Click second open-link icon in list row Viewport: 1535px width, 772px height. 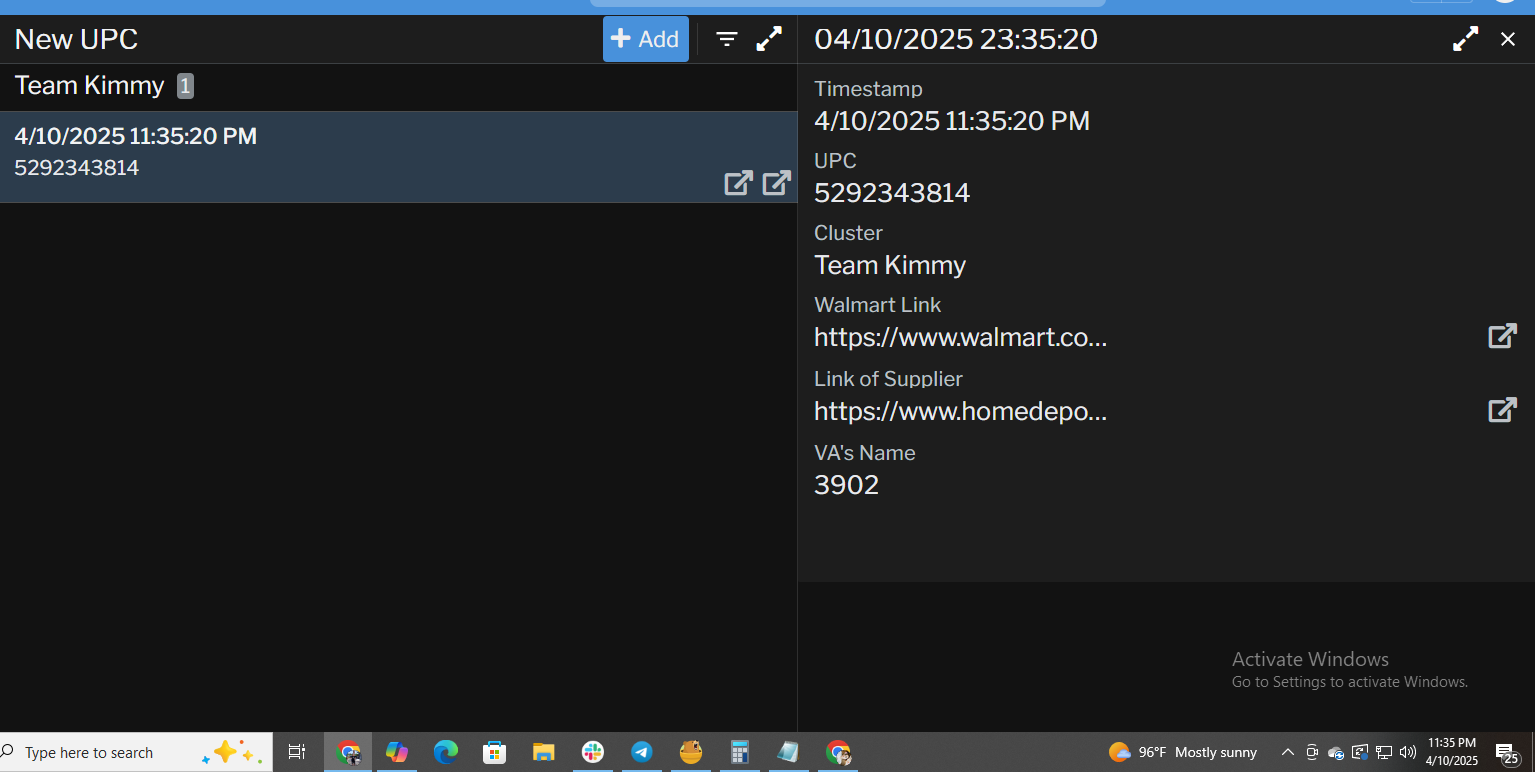(x=776, y=183)
